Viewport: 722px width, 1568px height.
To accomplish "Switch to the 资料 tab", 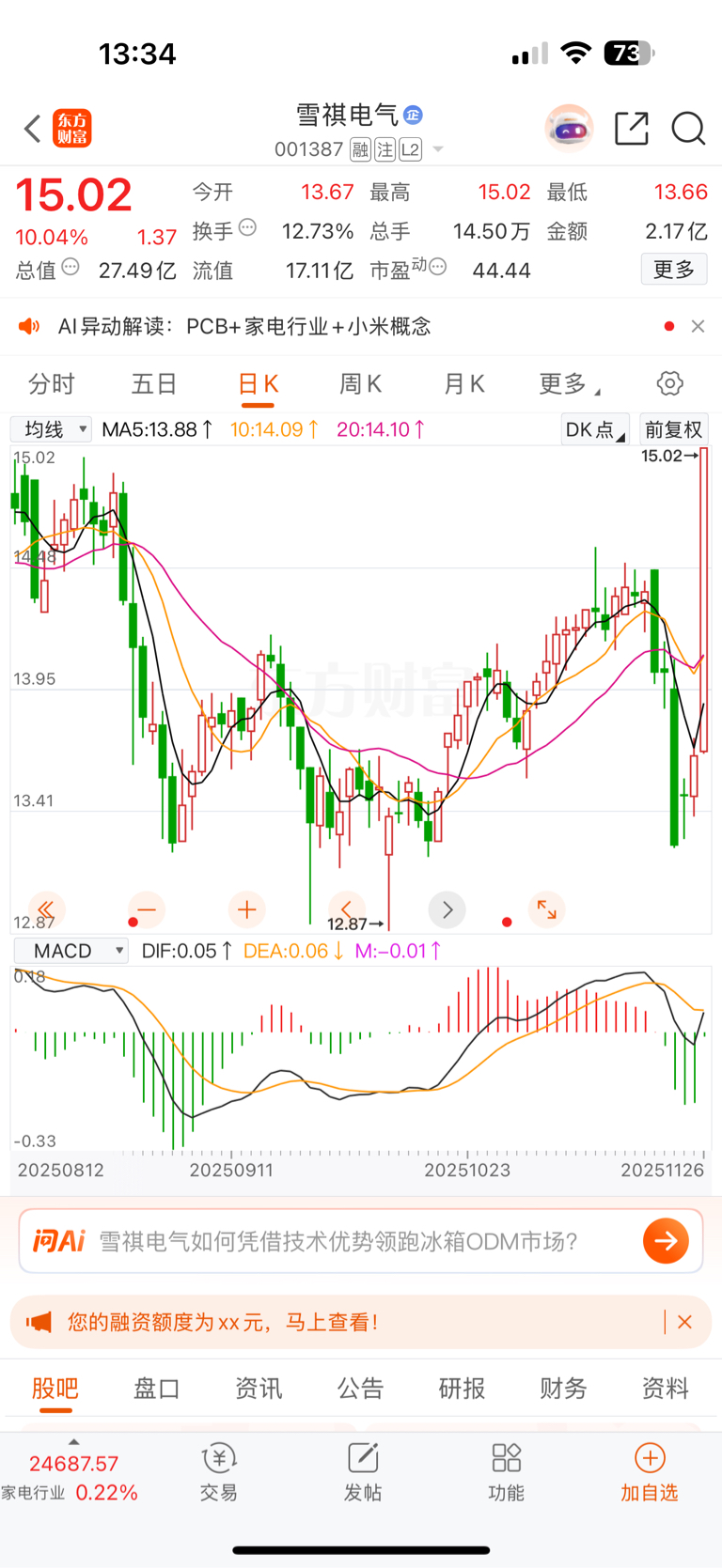I will (x=665, y=1389).
